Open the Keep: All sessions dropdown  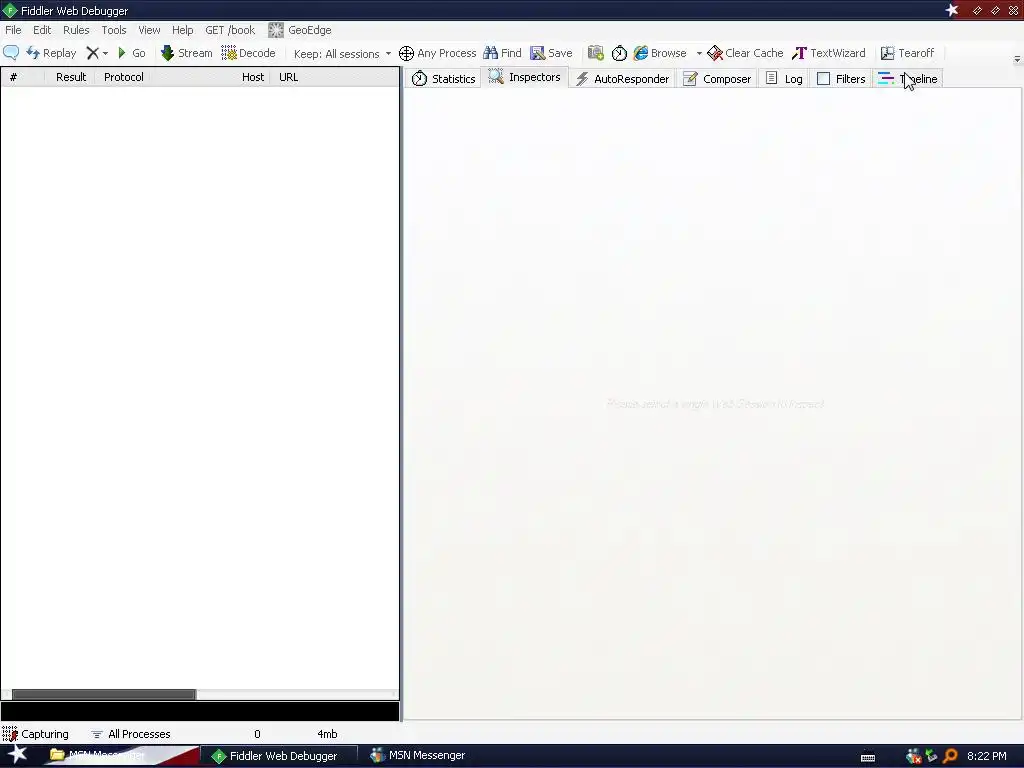[x=342, y=54]
